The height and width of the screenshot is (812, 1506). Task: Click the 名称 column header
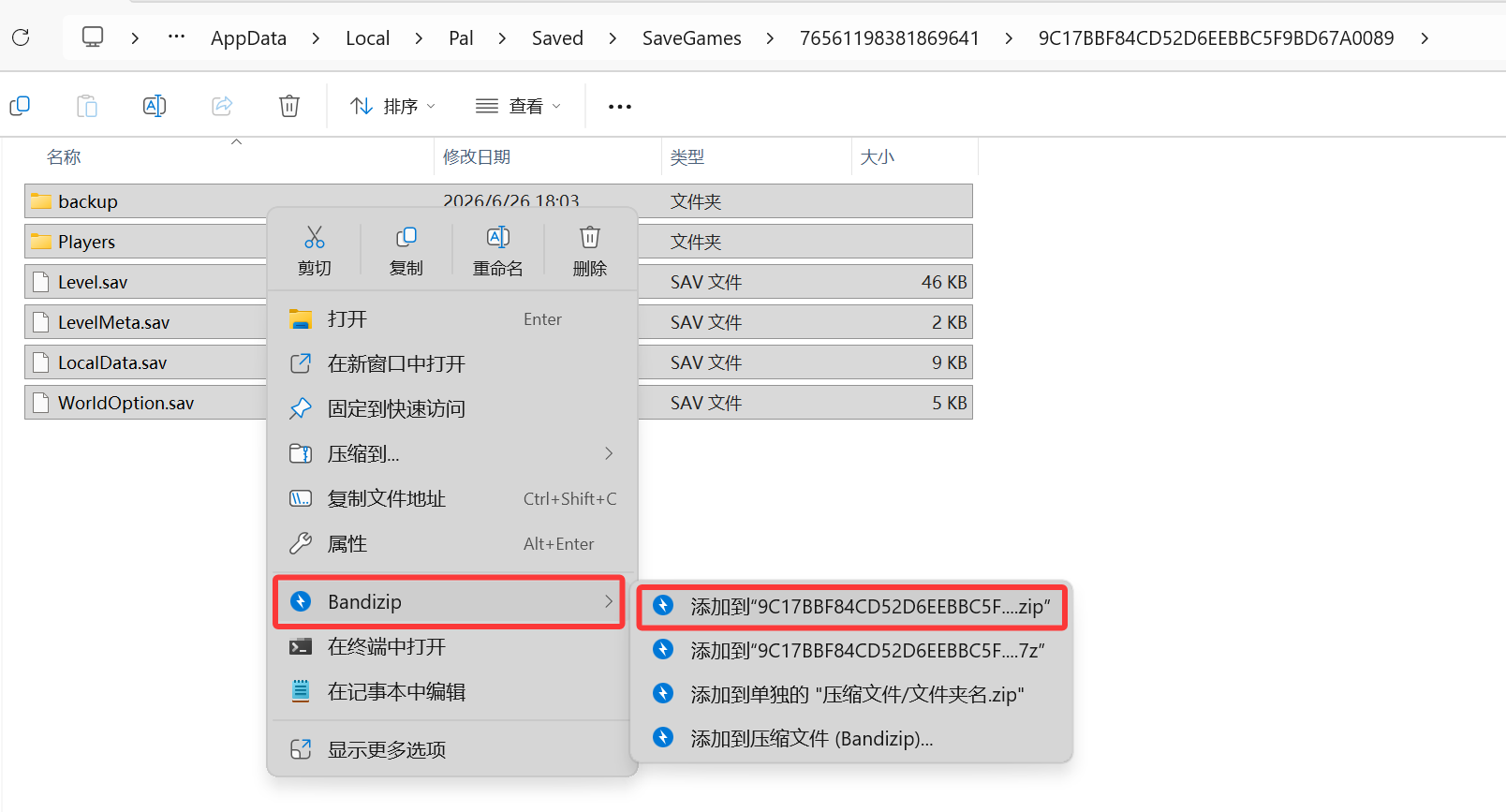tap(64, 157)
